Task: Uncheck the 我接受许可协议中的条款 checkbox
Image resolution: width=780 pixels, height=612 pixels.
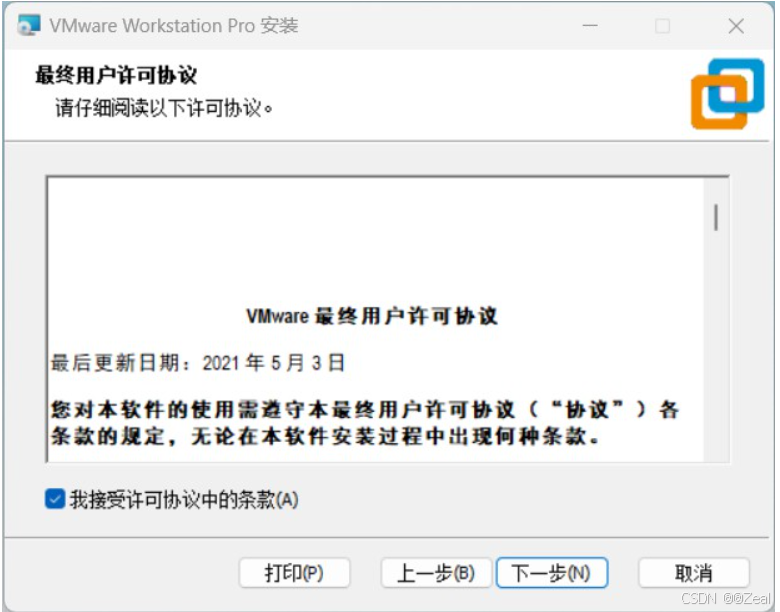Action: 55,499
